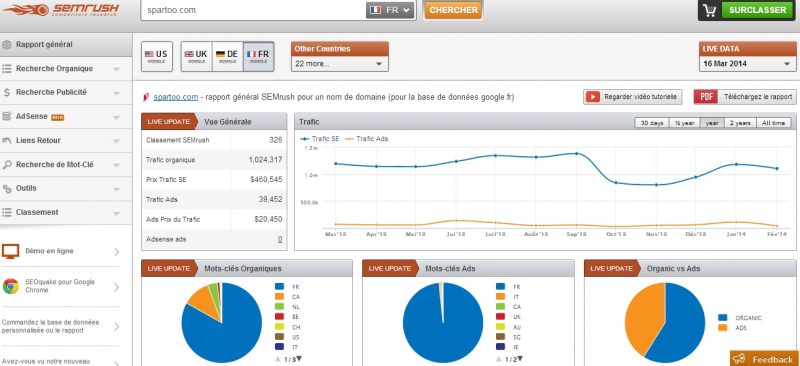Expand the Recherche de Mot-Clé arrow
The width and height of the screenshot is (800, 366).
tap(116, 165)
